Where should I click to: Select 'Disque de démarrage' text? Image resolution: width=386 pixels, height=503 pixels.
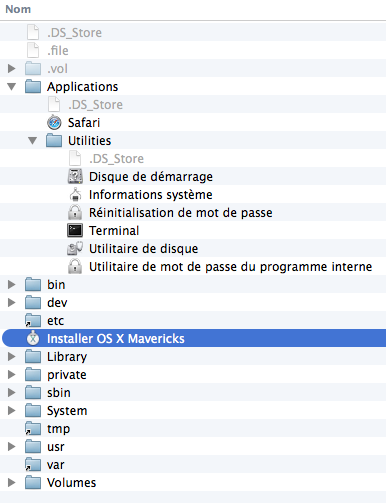[151, 177]
